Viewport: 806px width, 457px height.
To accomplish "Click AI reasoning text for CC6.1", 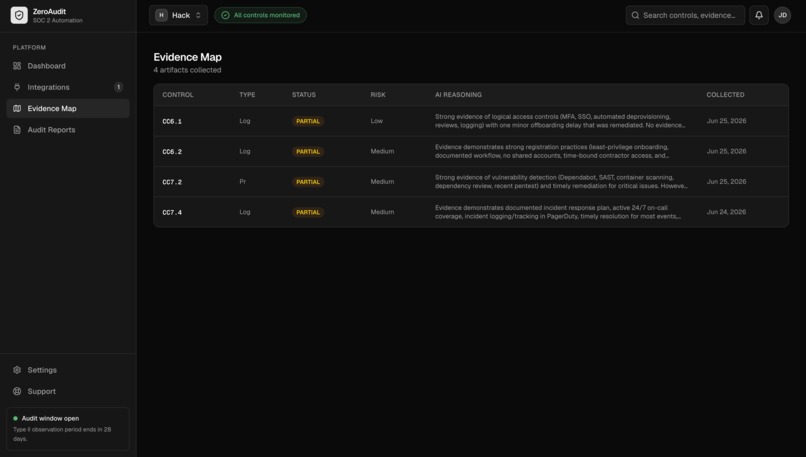I will [560, 121].
